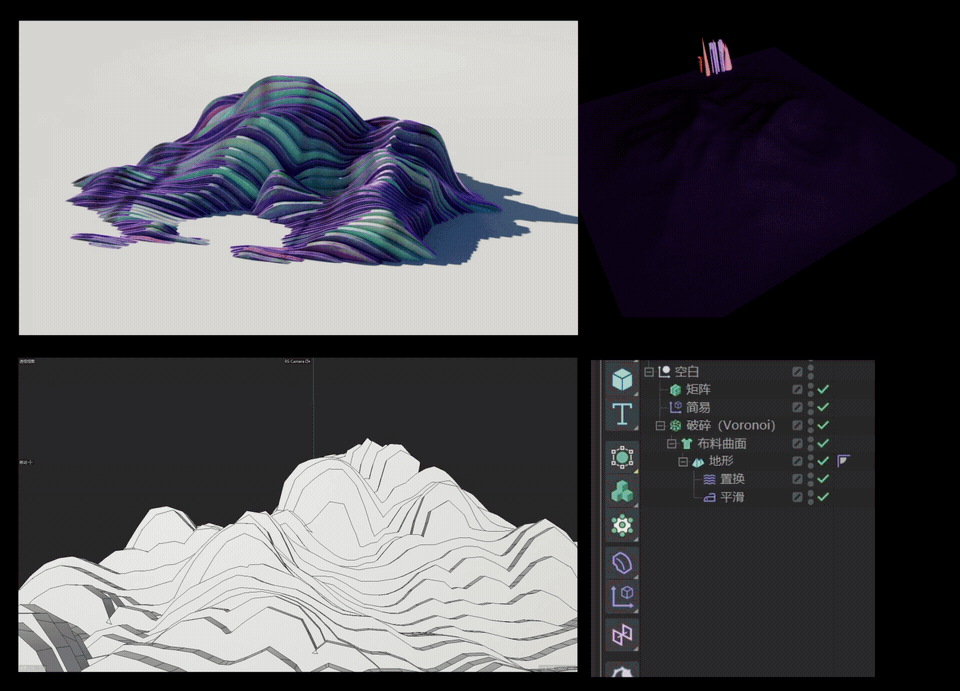
Task: Select the 平滑 object name
Action: (x=732, y=497)
